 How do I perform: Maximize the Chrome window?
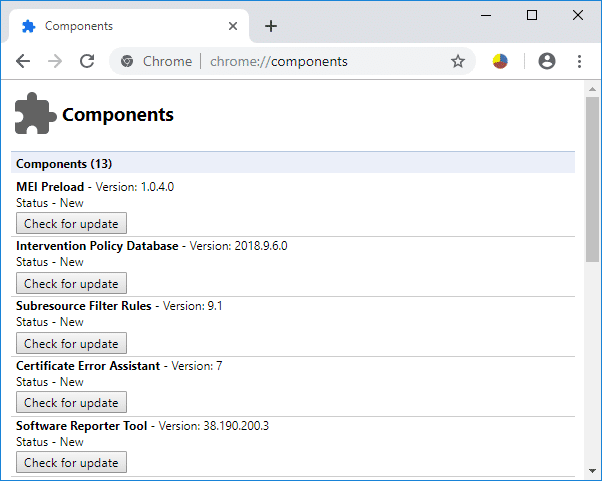pos(532,15)
